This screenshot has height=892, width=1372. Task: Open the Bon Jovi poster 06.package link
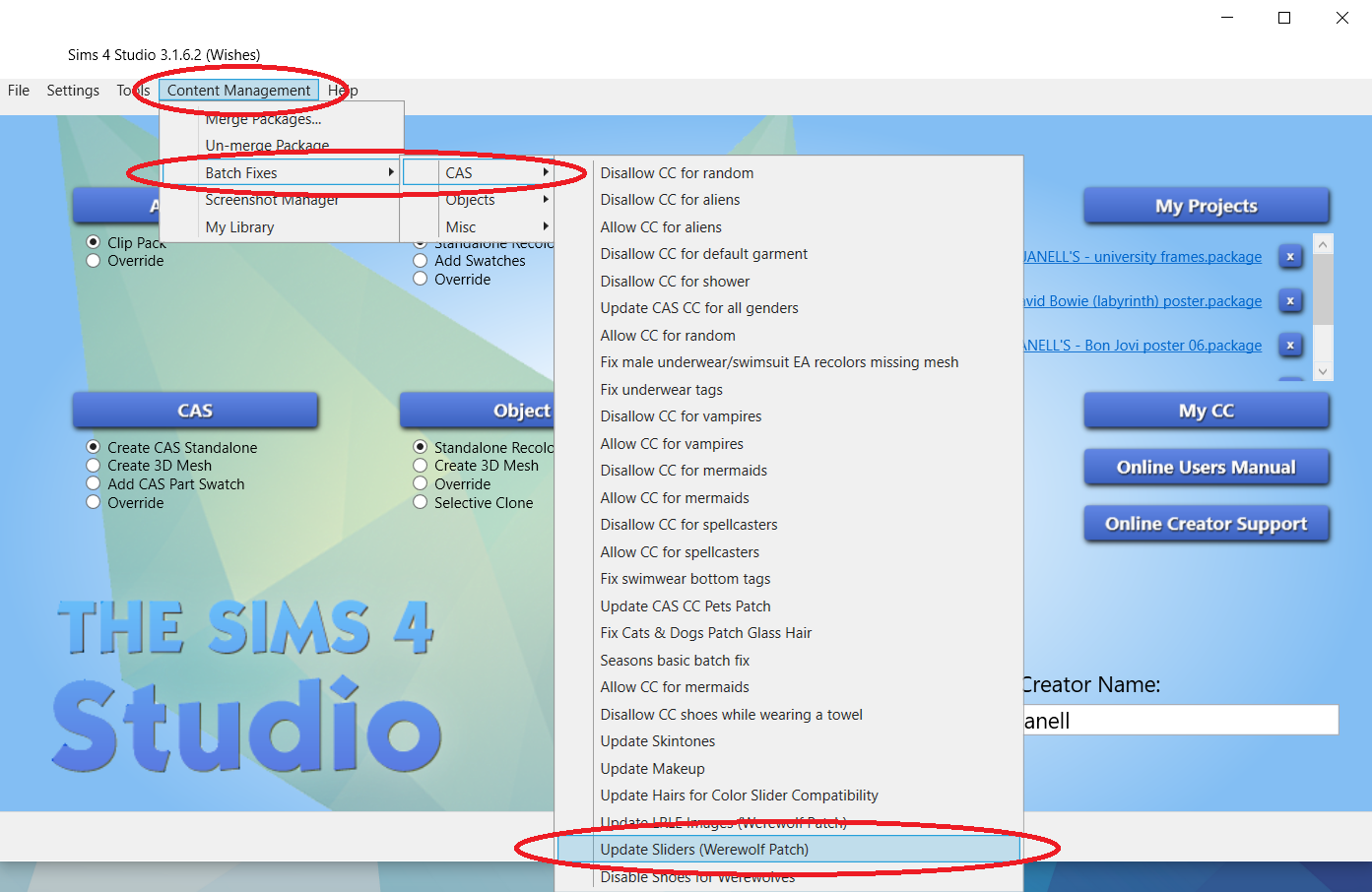tap(1143, 346)
